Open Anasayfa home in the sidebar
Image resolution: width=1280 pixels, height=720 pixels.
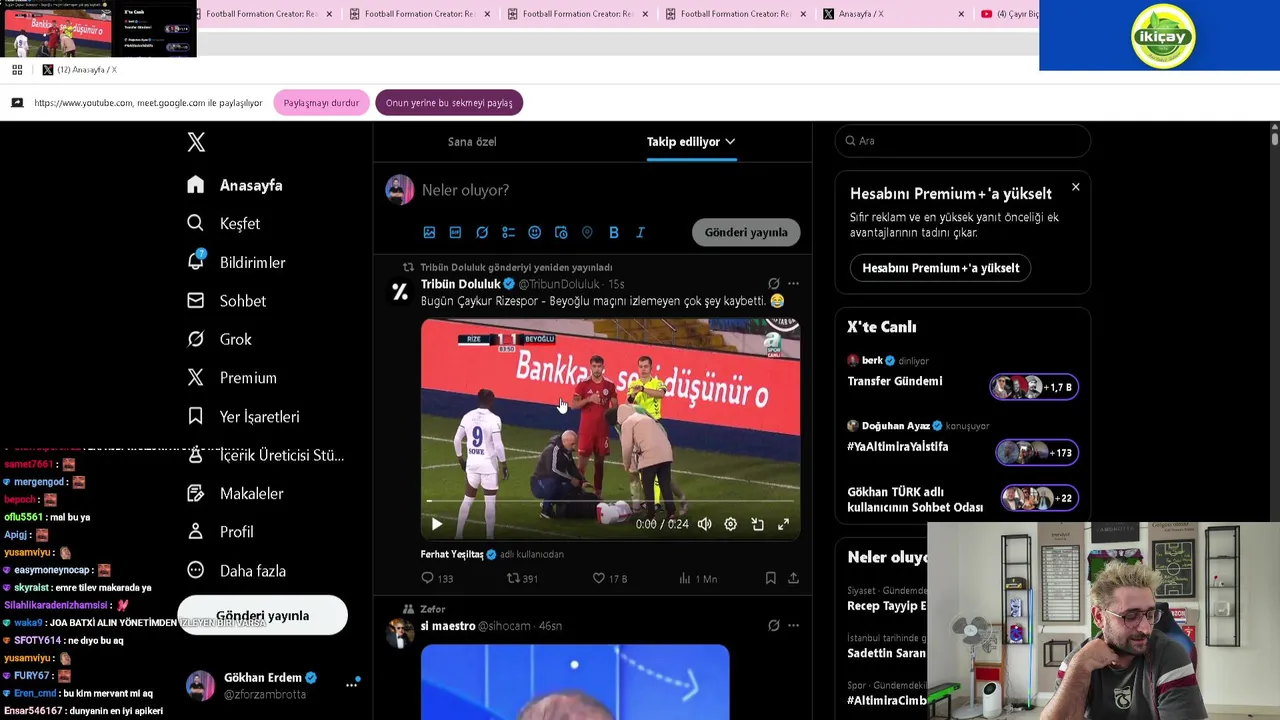click(235, 185)
